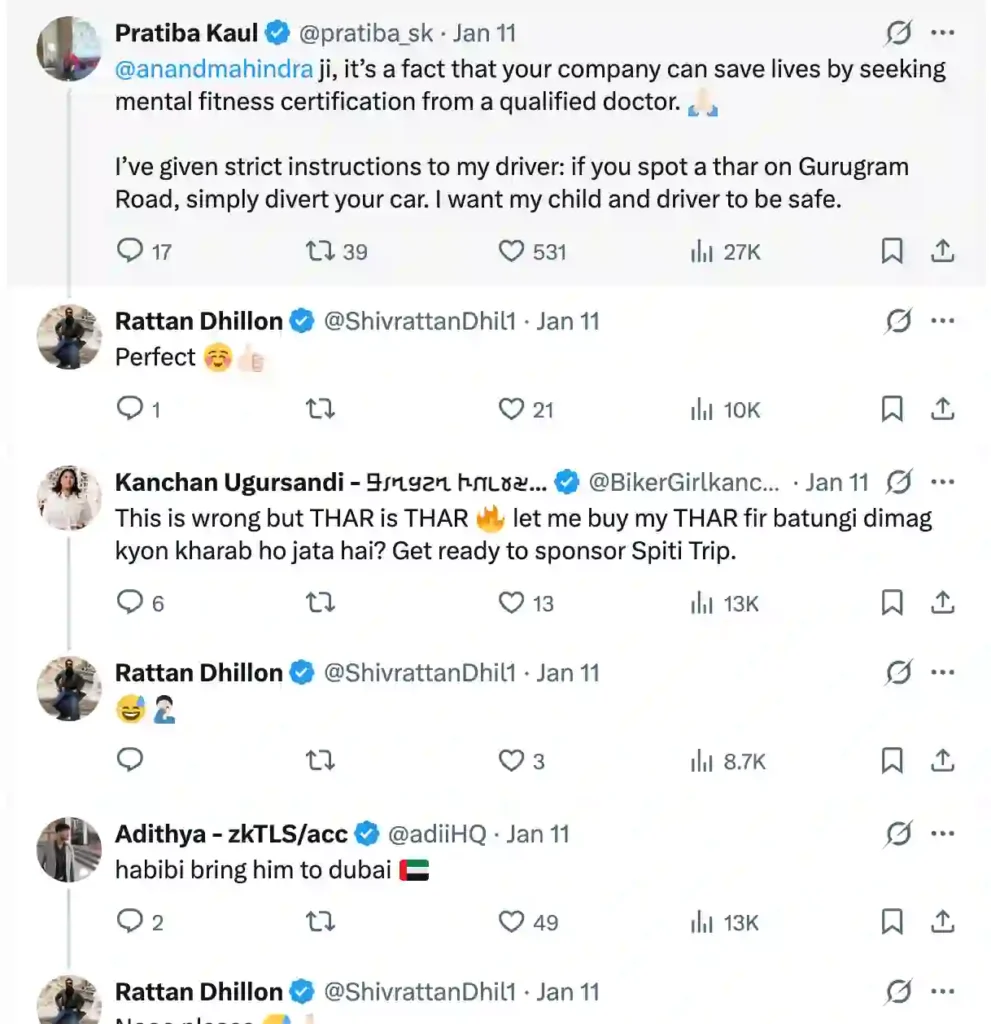Open more options on Kanchan Ugursandi's tweet
The height and width of the screenshot is (1024, 991).
click(942, 482)
